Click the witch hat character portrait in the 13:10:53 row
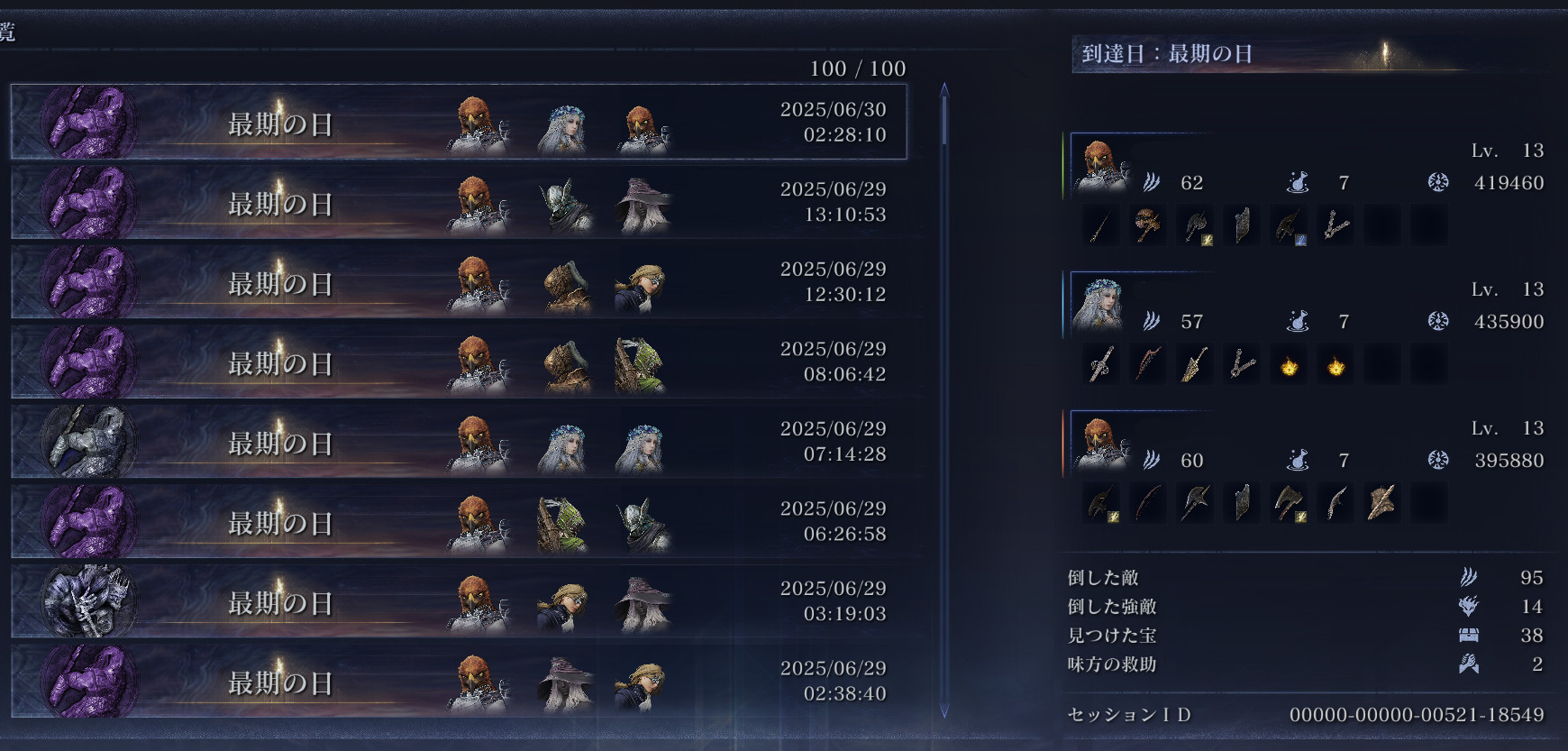Screen dimensions: 1568x751 (x=643, y=204)
